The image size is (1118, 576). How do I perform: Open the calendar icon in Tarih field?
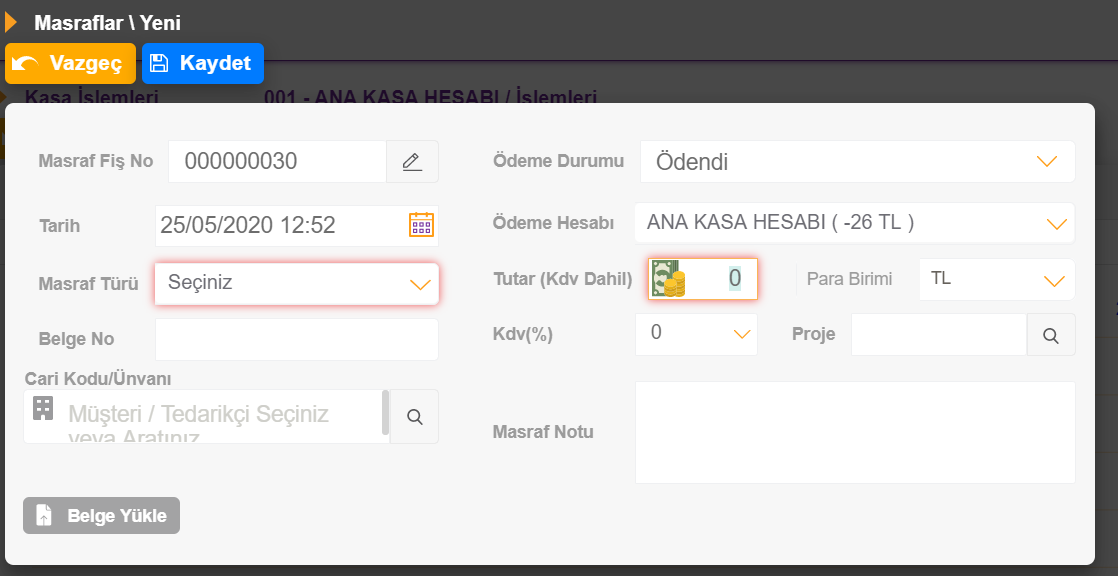(421, 225)
